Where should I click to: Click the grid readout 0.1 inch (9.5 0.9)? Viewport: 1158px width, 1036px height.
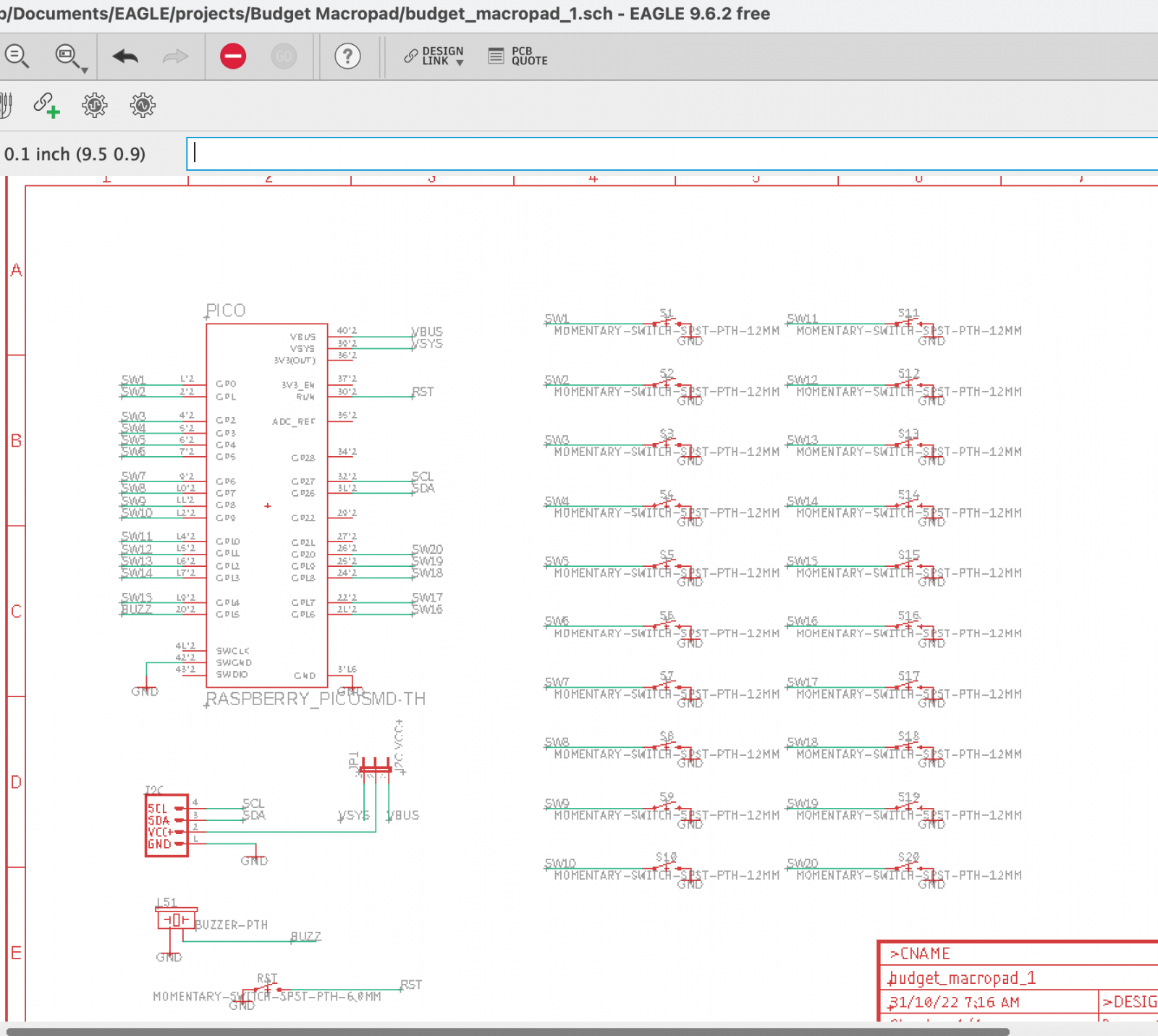tap(75, 154)
